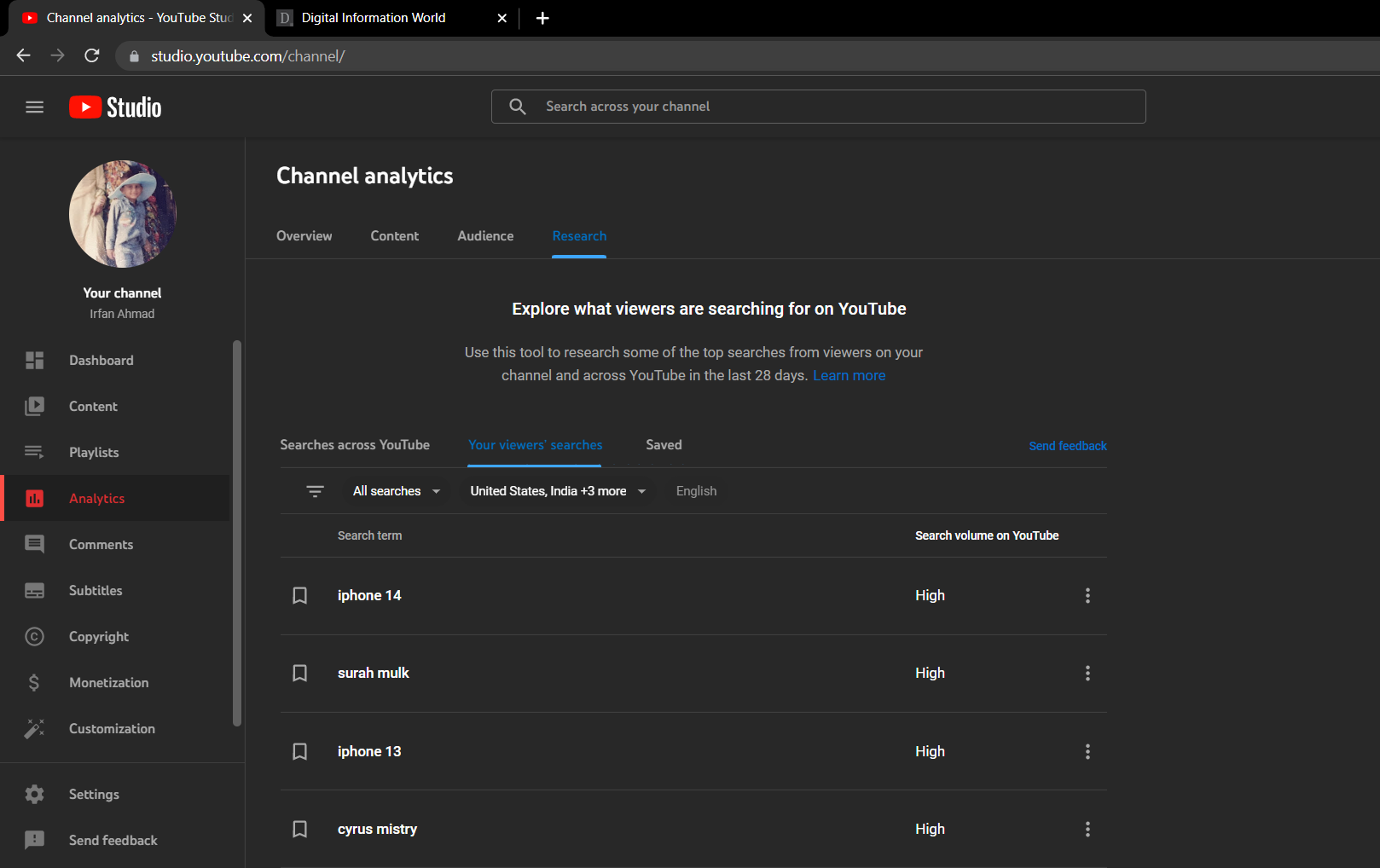Click the English language filter
This screenshot has width=1380, height=868.
click(x=697, y=491)
